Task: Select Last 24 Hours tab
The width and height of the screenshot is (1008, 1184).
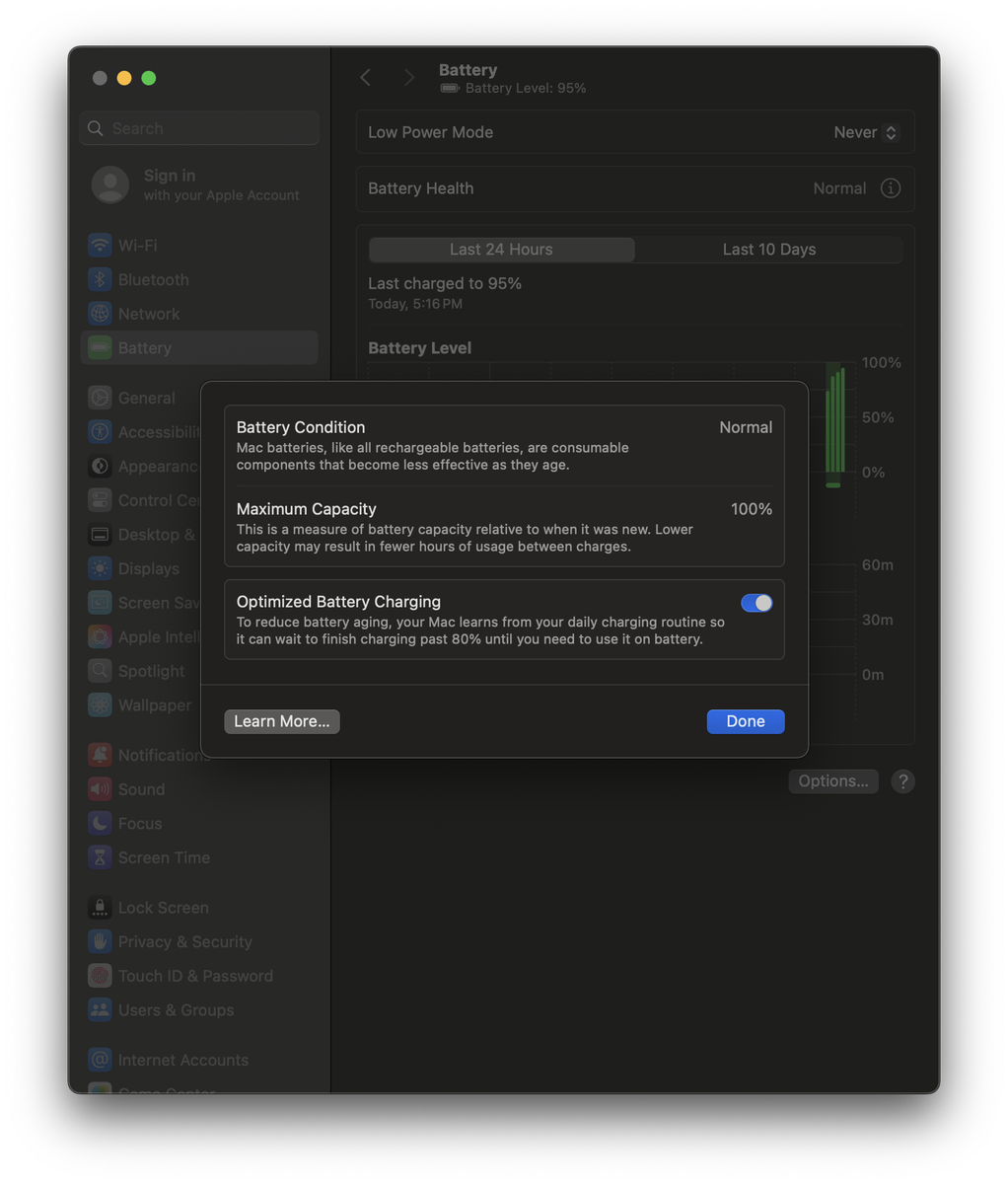Action: pos(501,250)
